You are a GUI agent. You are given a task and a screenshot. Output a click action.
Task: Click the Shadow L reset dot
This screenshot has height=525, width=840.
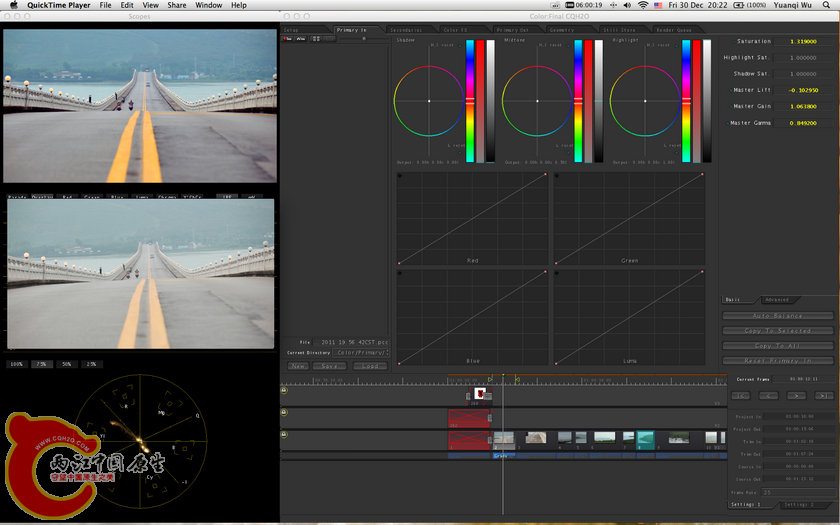459,152
